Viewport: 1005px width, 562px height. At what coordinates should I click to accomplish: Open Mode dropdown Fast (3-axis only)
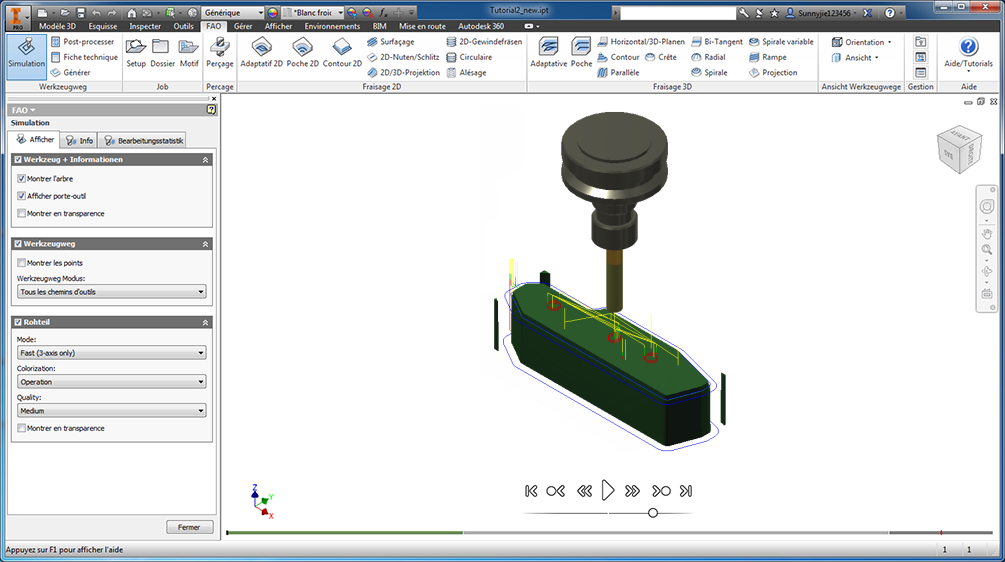(112, 352)
